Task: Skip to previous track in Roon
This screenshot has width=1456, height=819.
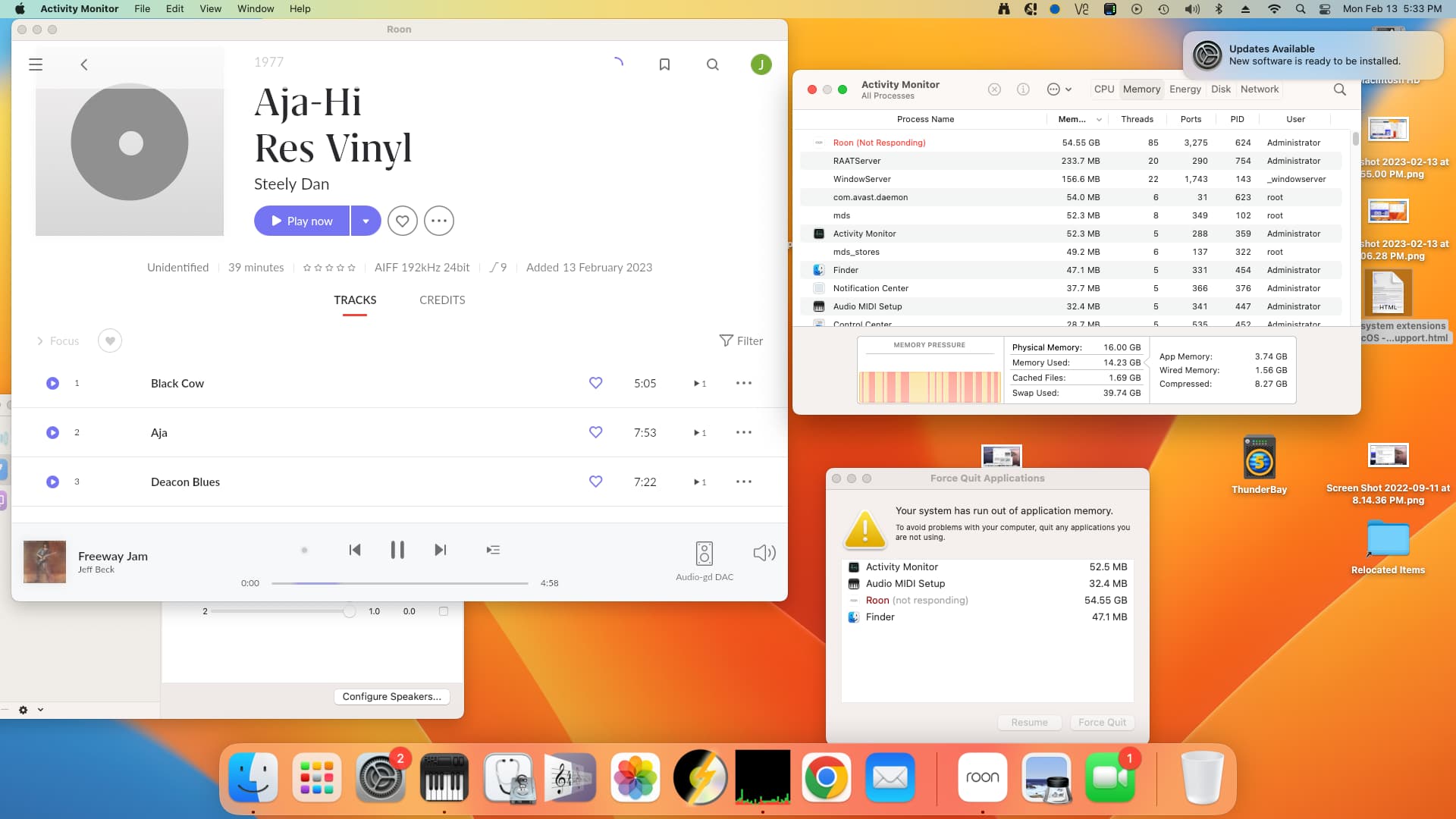Action: pos(355,550)
